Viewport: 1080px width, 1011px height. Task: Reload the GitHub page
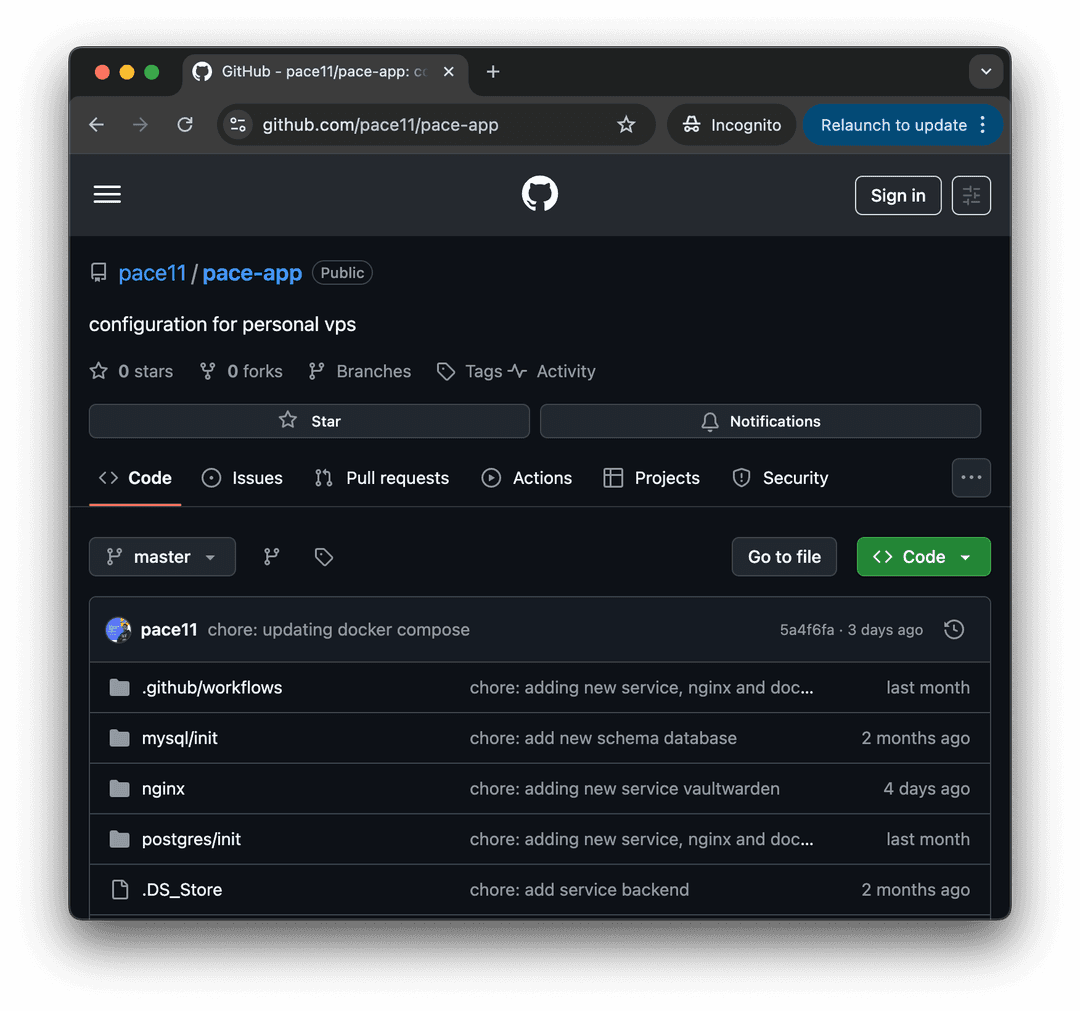click(185, 125)
